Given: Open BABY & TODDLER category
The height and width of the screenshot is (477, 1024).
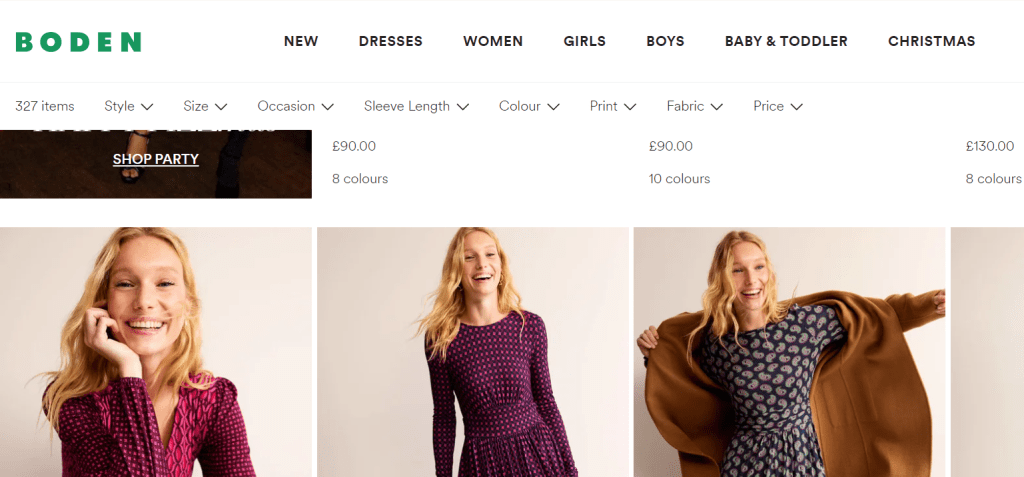Looking at the screenshot, I should point(786,41).
